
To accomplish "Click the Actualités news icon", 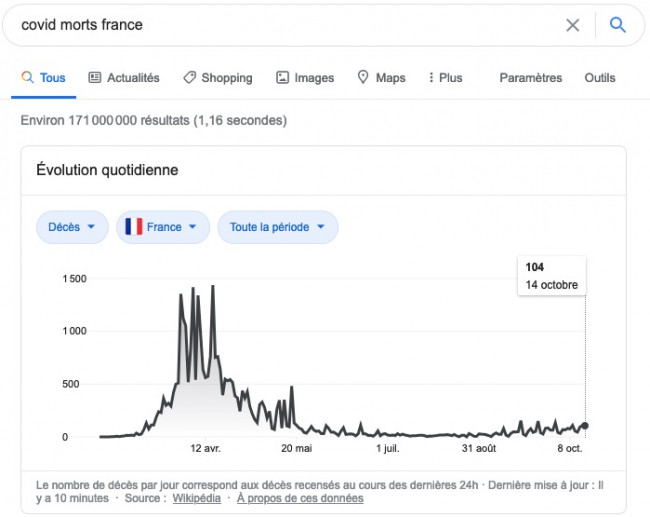I will point(95,78).
